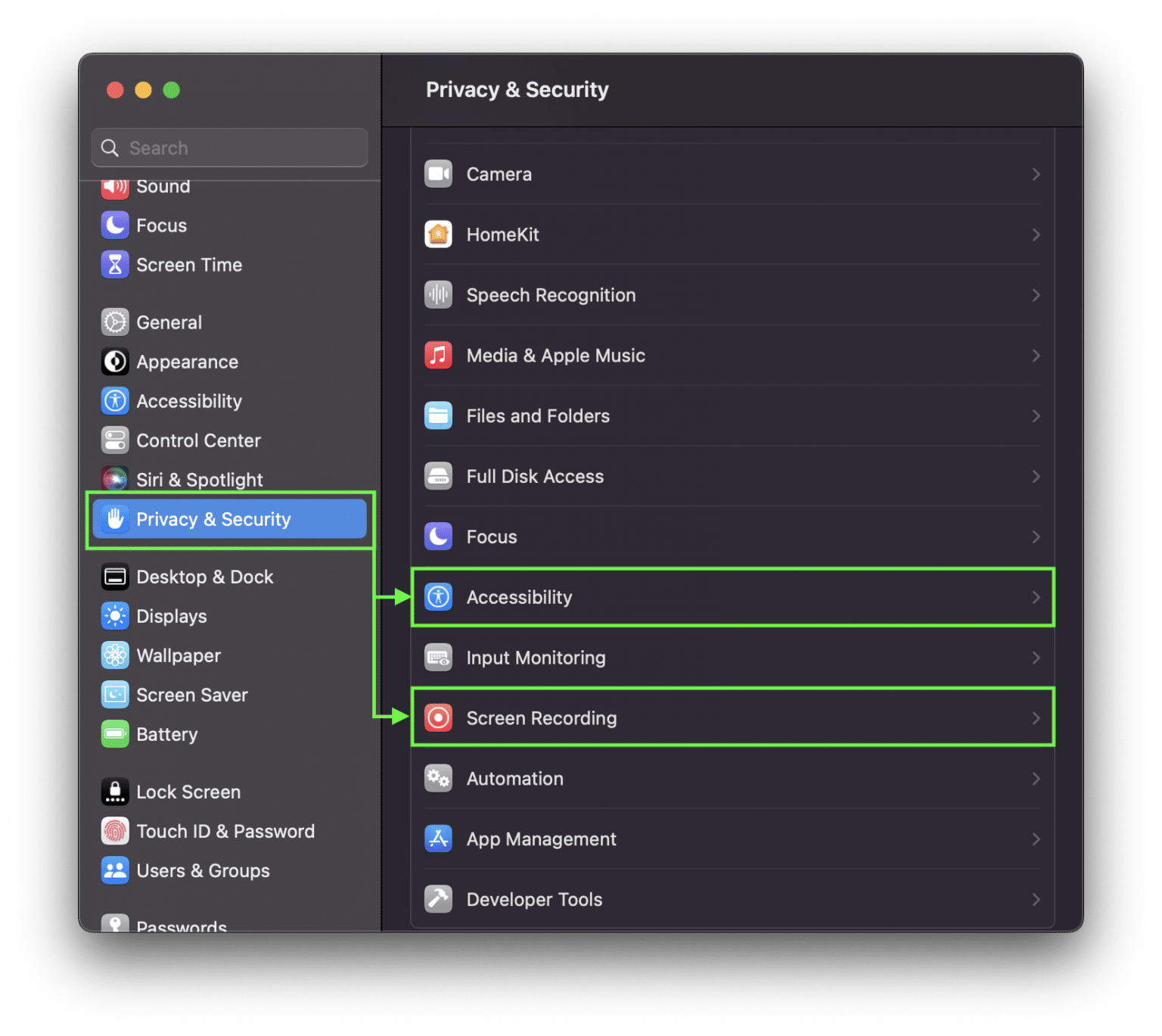Click the Control Center icon

tap(115, 440)
